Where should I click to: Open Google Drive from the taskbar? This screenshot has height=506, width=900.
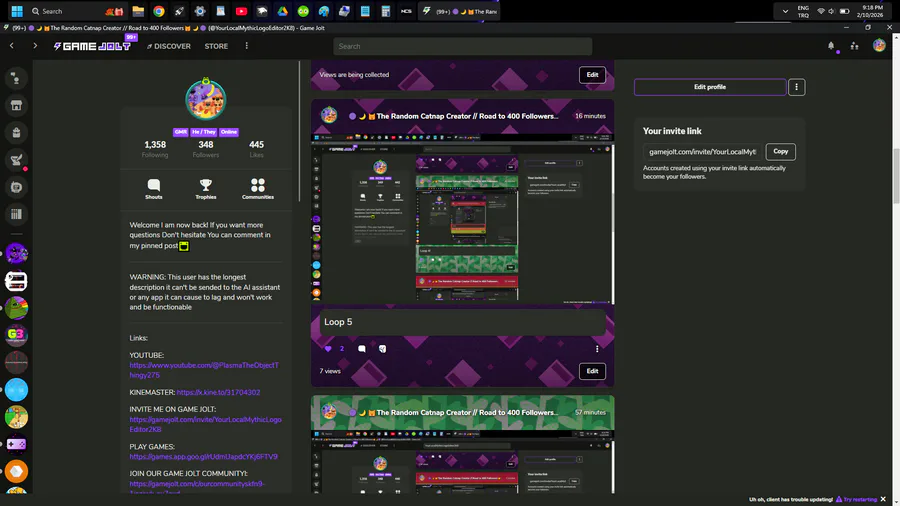tap(282, 11)
